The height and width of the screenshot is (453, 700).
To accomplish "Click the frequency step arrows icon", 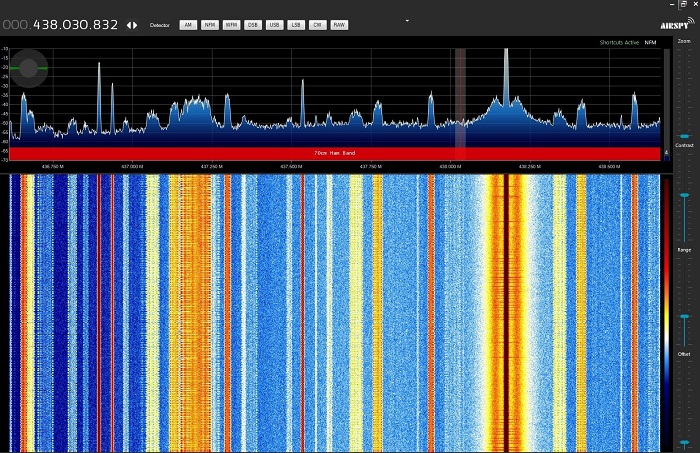I will [x=132, y=25].
